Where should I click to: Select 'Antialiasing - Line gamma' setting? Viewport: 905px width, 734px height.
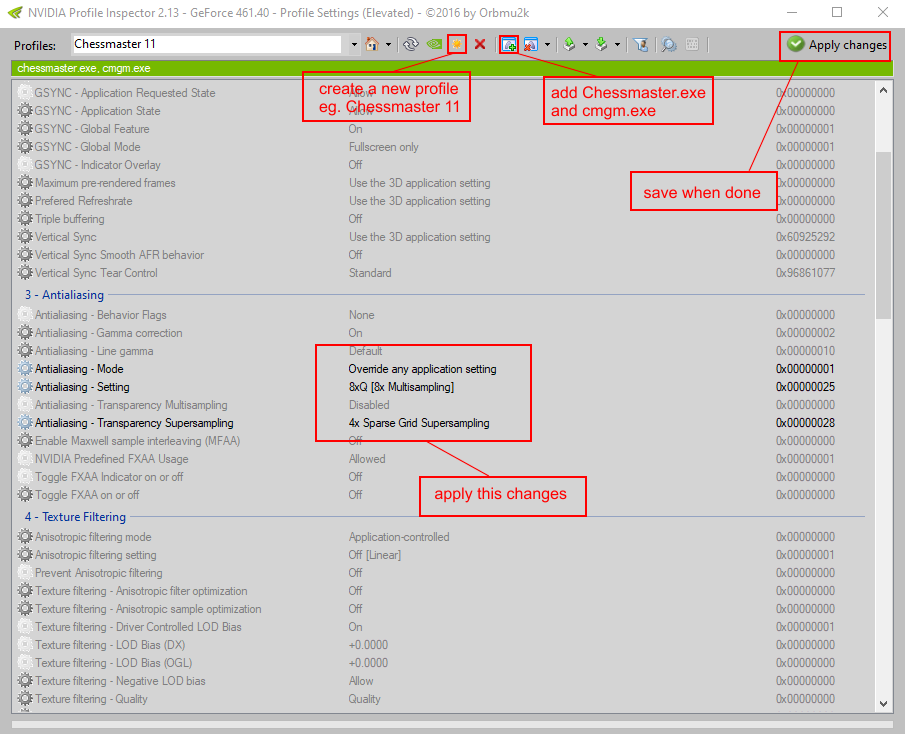point(94,351)
